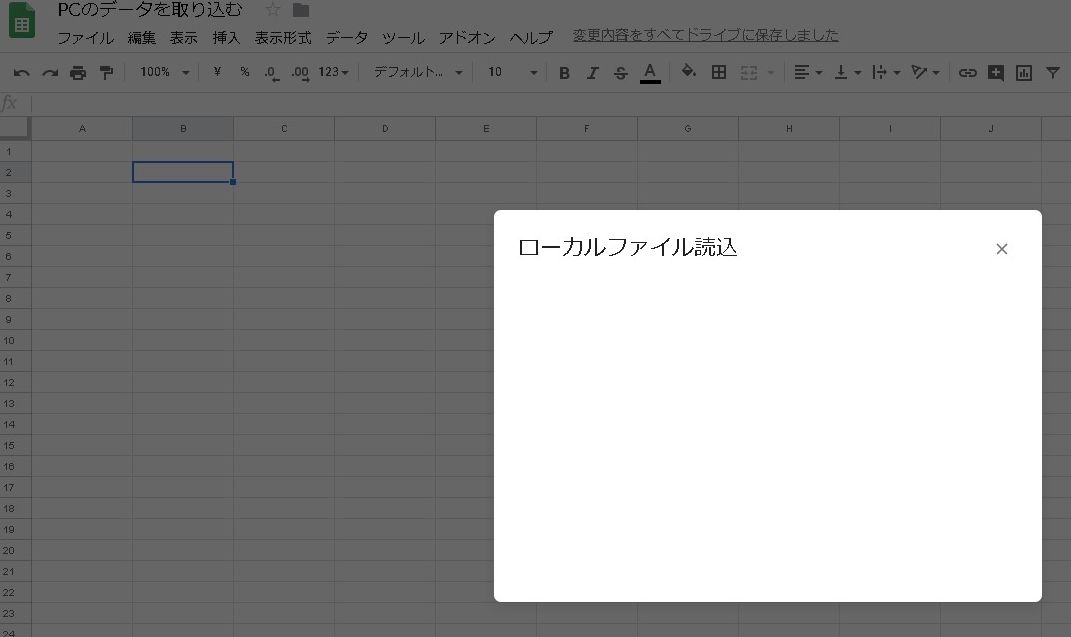Toggle strikethrough formatting
This screenshot has height=637, width=1071.
[x=620, y=72]
